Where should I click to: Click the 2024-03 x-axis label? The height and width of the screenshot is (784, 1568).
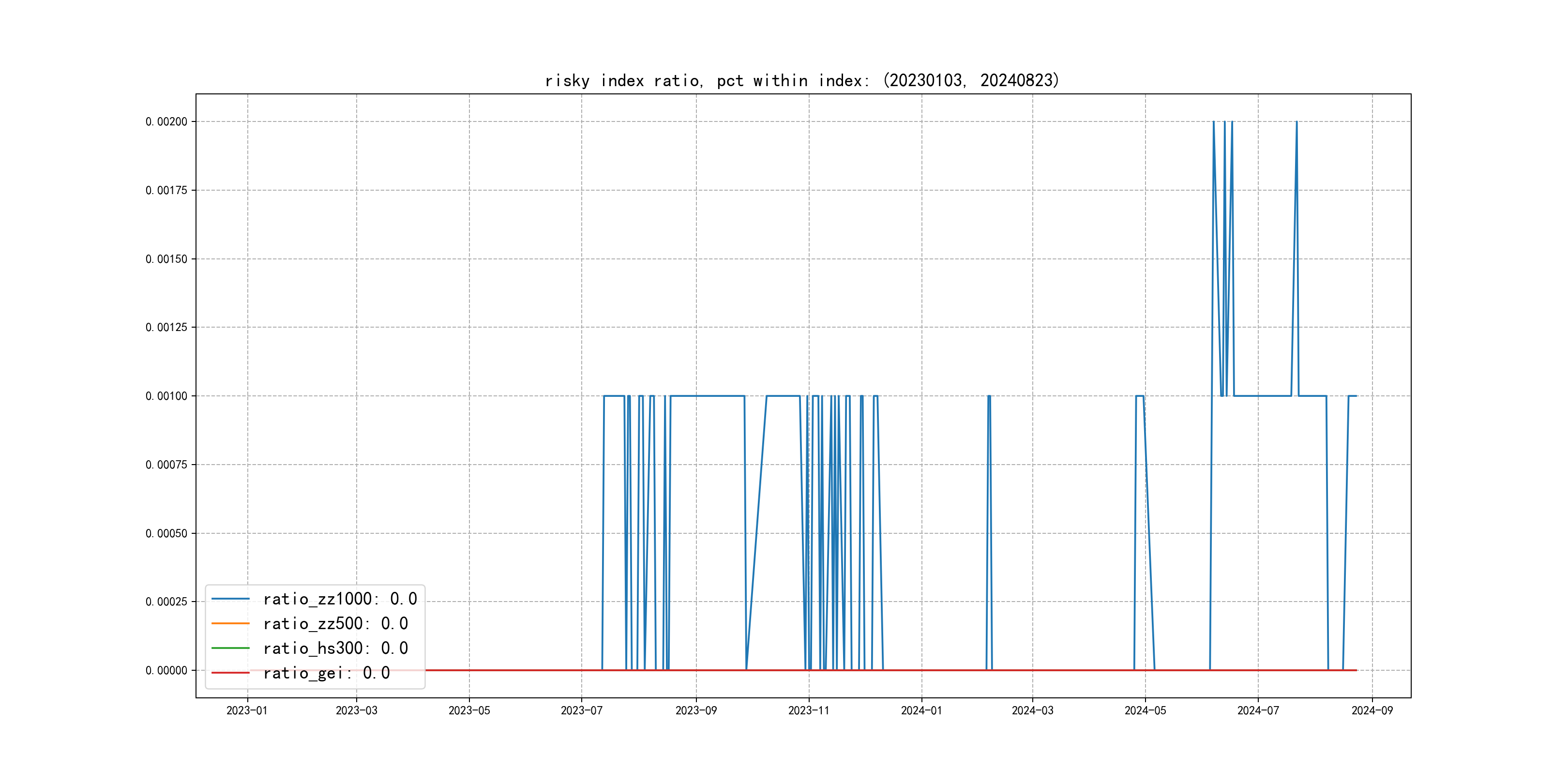[1032, 710]
